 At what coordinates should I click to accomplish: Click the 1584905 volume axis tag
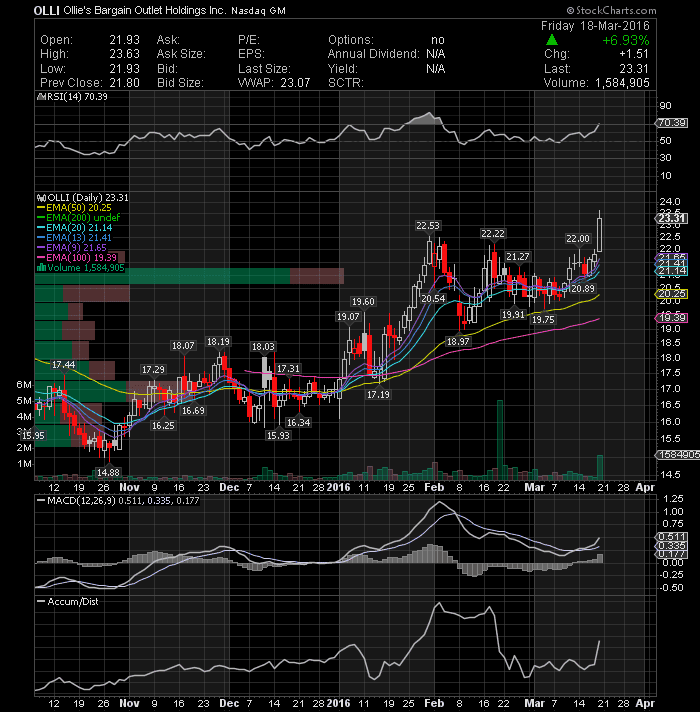pyautogui.click(x=677, y=455)
